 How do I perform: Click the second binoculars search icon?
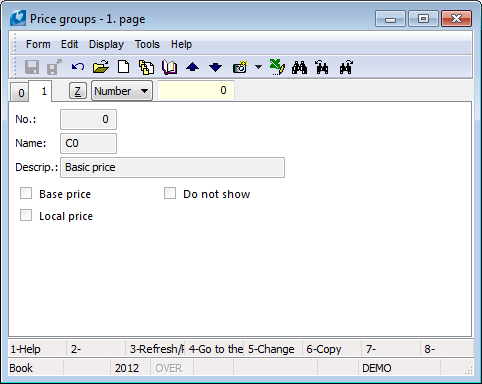coord(322,67)
